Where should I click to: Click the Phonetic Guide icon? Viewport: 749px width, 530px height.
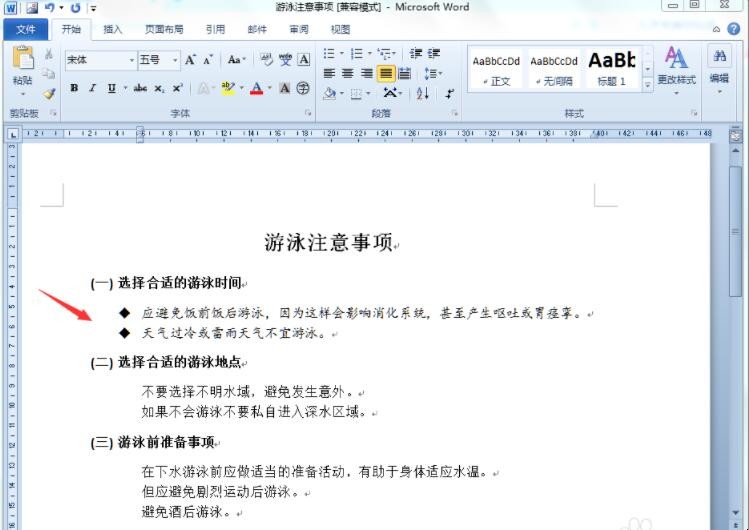(285, 60)
